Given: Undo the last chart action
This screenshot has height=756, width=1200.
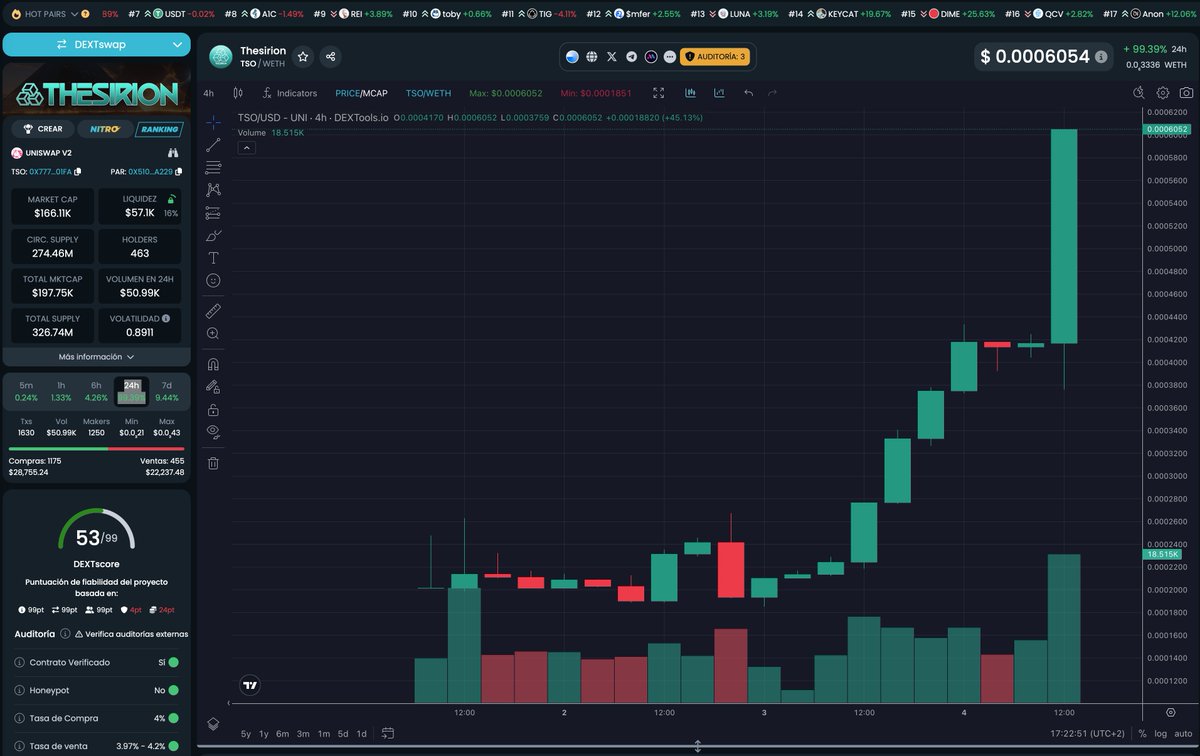Looking at the screenshot, I should (748, 93).
